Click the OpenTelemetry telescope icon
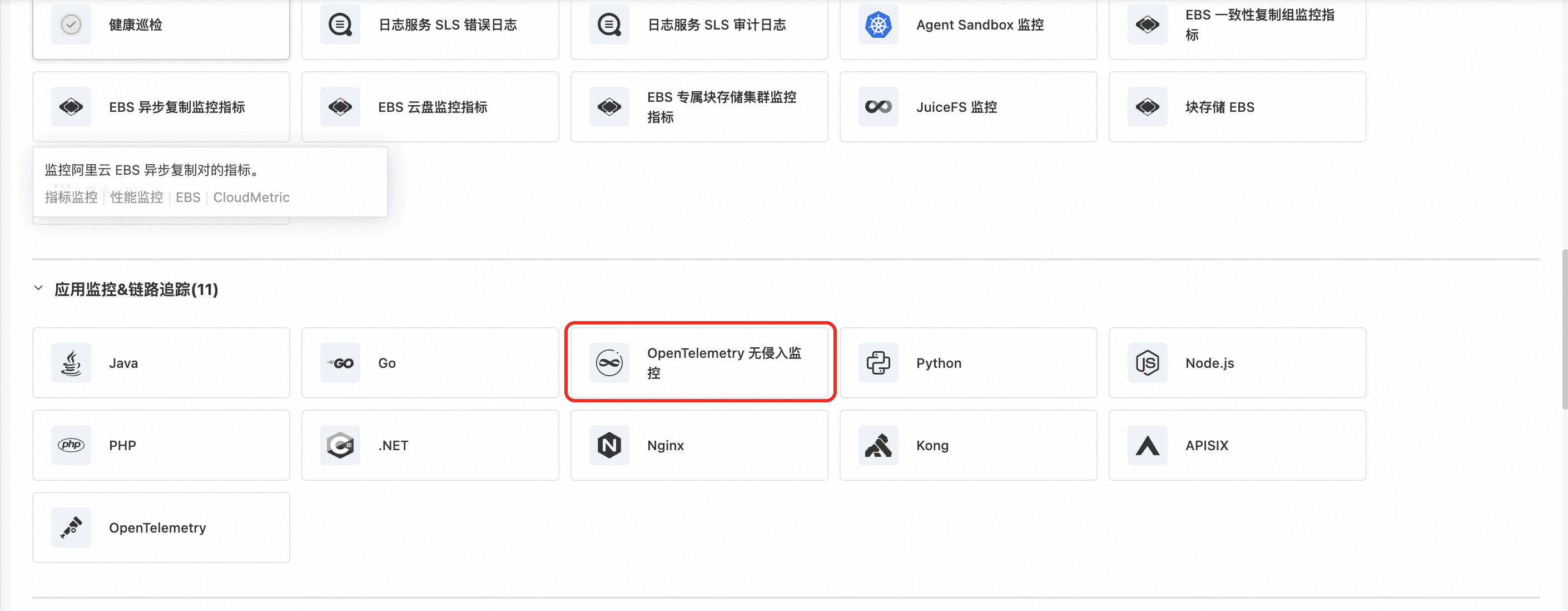 [x=71, y=528]
